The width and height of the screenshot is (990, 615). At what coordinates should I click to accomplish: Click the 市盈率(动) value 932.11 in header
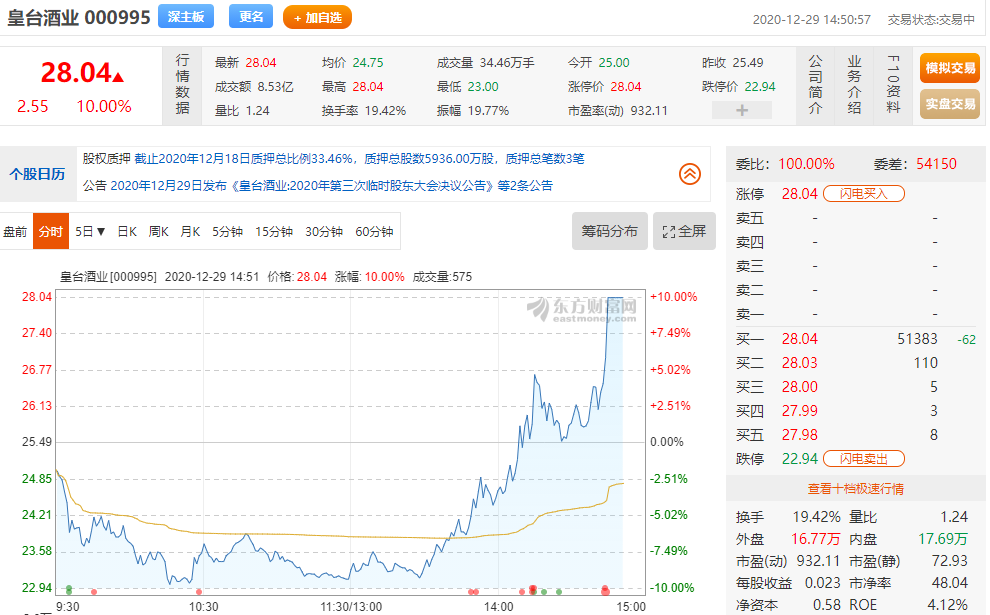[649, 111]
